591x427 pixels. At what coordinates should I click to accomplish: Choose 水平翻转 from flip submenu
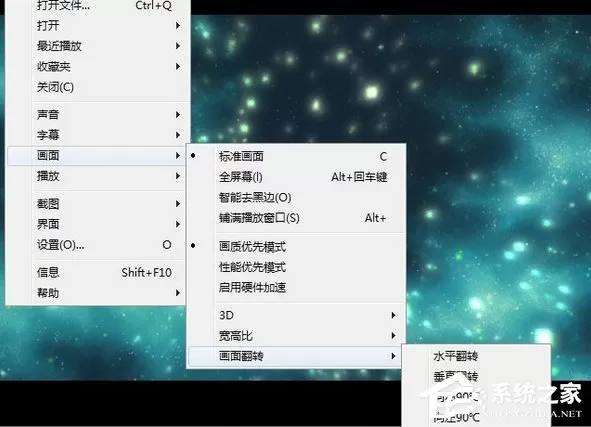476,356
